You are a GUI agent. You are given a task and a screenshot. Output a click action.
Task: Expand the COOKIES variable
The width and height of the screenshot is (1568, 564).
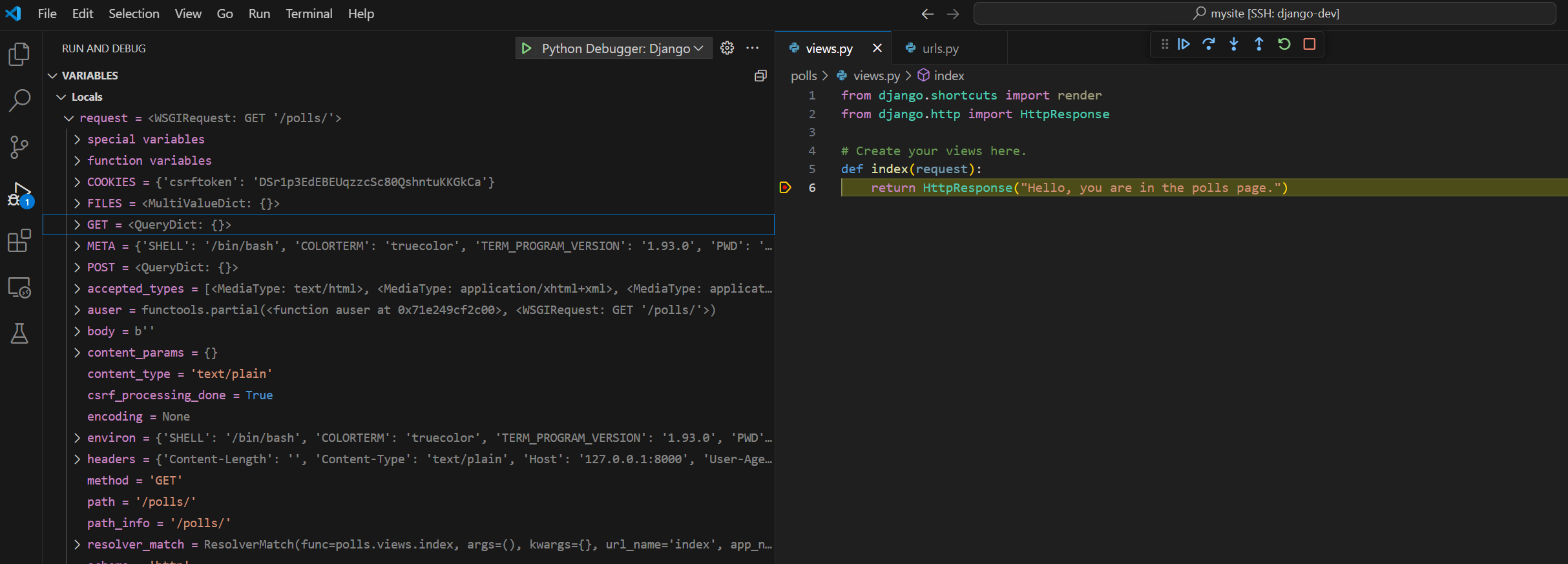[77, 182]
